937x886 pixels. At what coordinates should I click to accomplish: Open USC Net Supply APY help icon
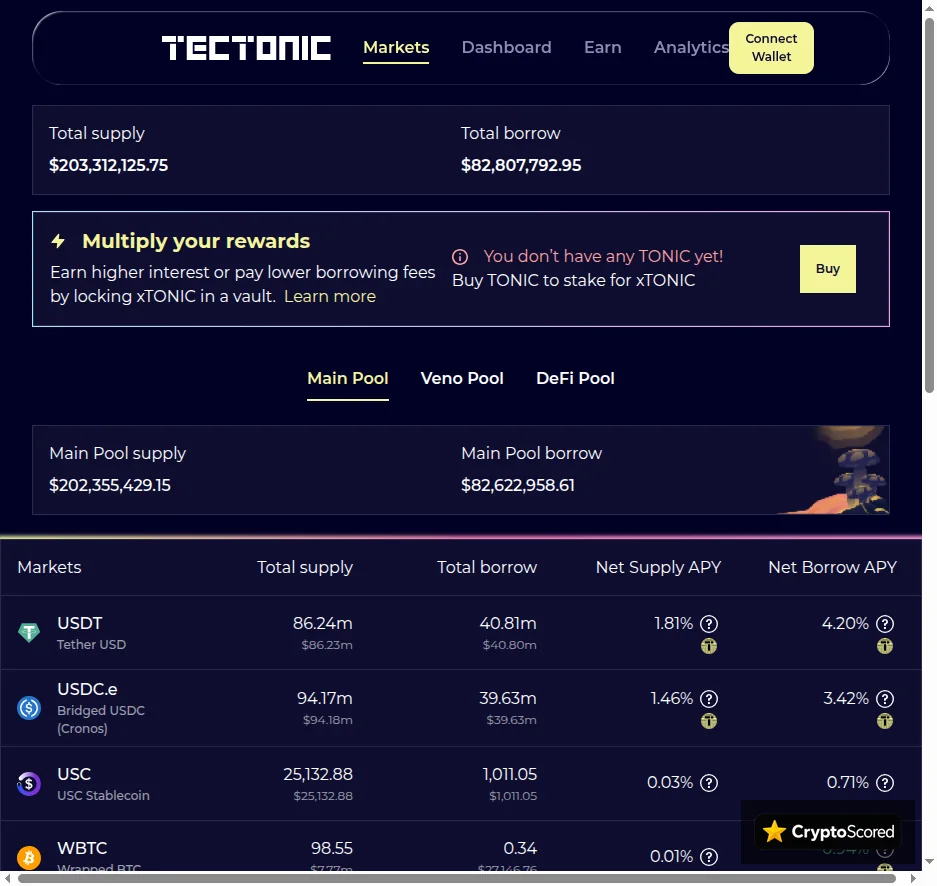point(709,783)
